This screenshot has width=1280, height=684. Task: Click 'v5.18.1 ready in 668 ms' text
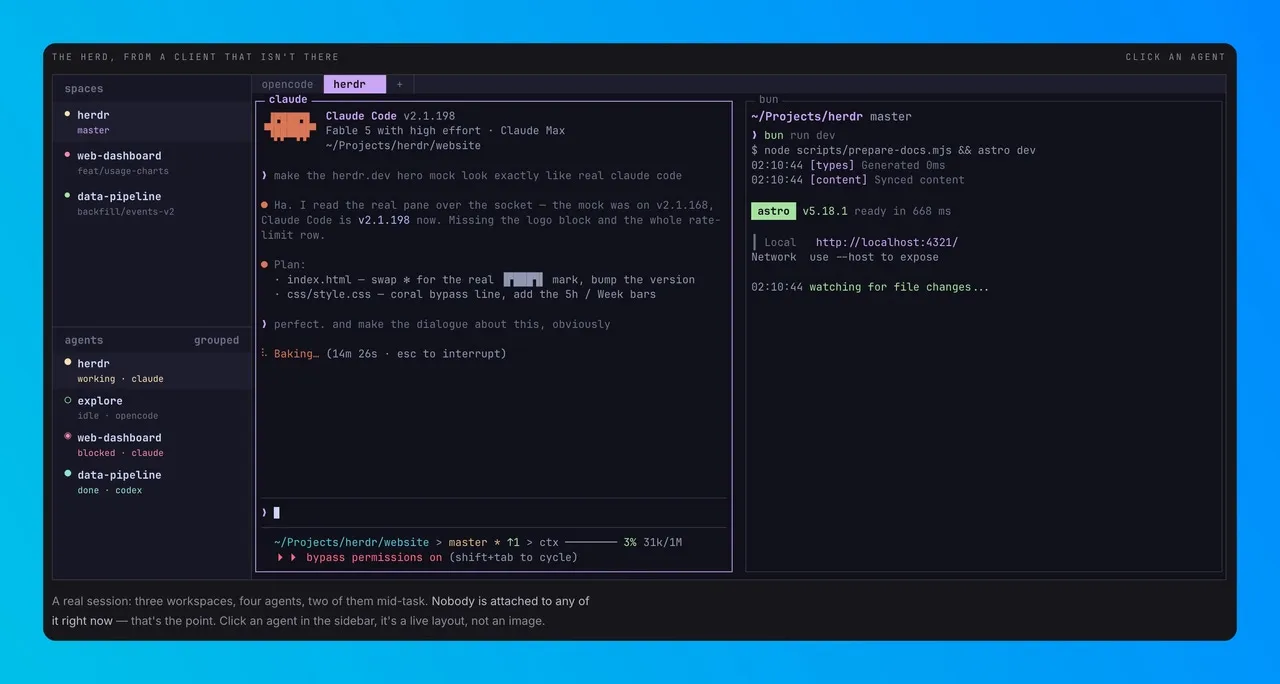[x=877, y=211]
